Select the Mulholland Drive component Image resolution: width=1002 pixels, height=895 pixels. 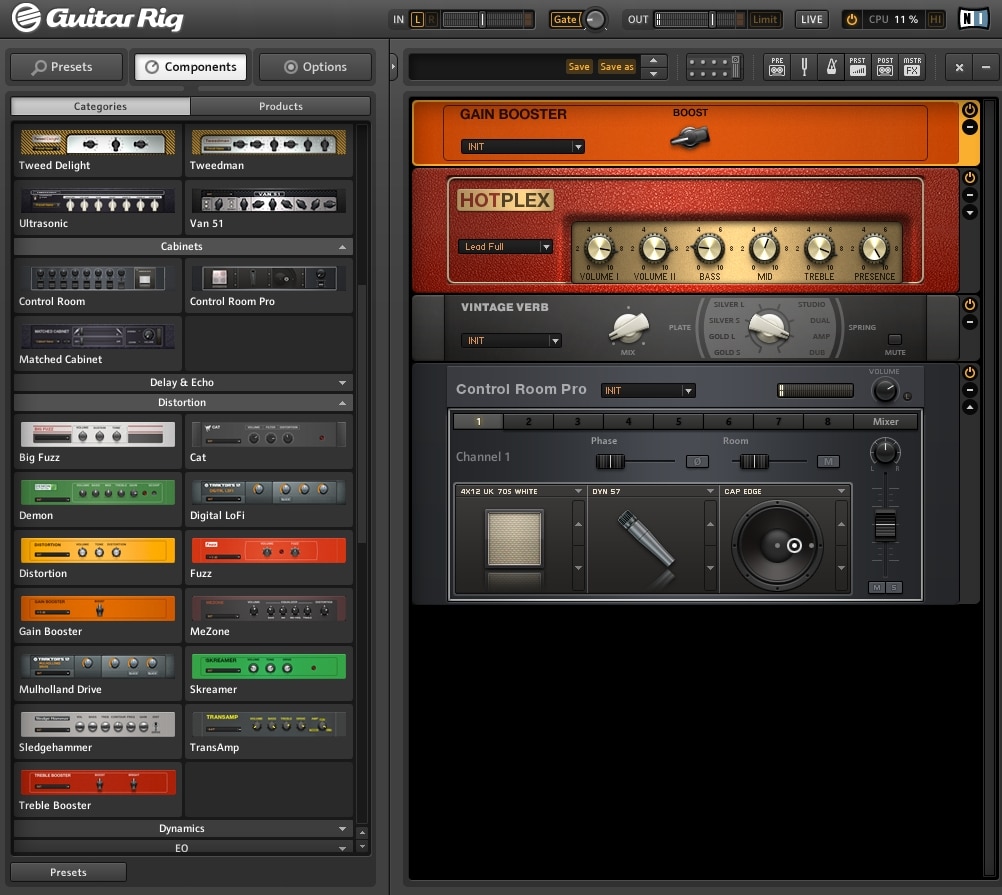[x=98, y=675]
